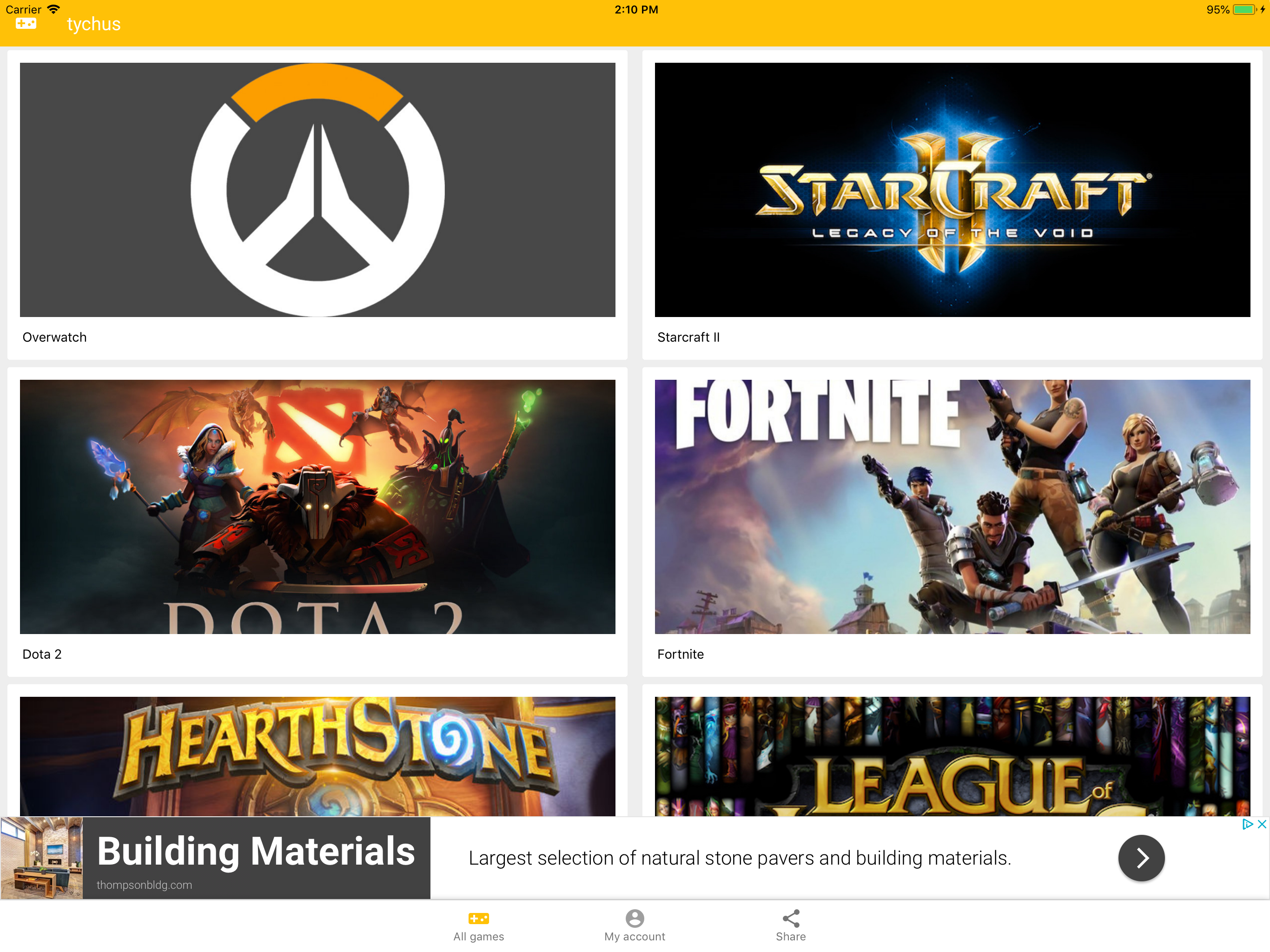Click the AdChoices triangle icon
Viewport: 1270px width, 952px height.
pyautogui.click(x=1246, y=824)
